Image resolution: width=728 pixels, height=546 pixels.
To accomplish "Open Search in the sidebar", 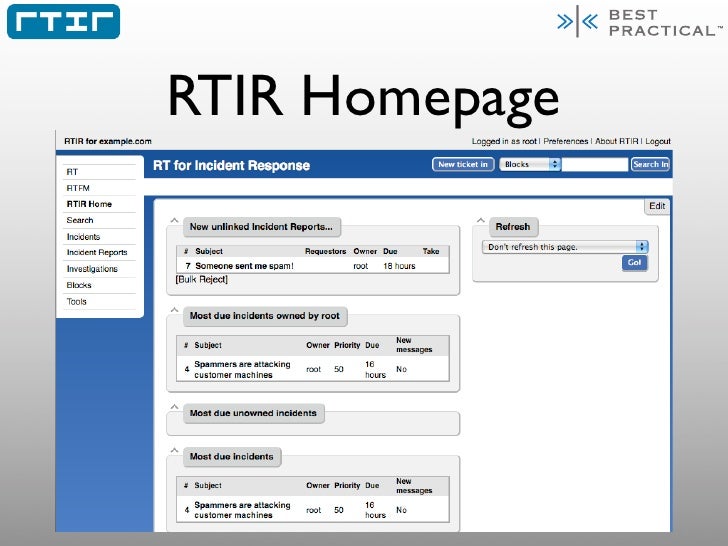I will click(x=80, y=220).
